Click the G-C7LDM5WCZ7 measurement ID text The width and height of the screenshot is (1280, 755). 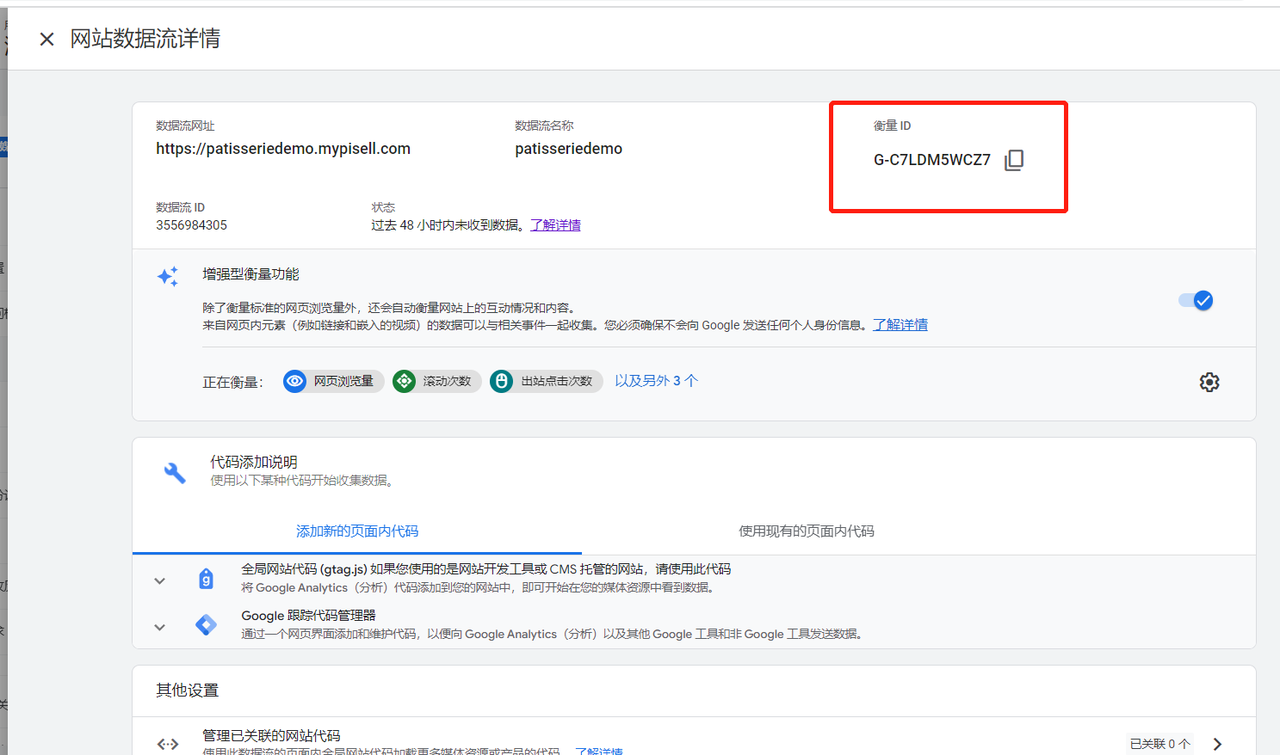pos(932,160)
